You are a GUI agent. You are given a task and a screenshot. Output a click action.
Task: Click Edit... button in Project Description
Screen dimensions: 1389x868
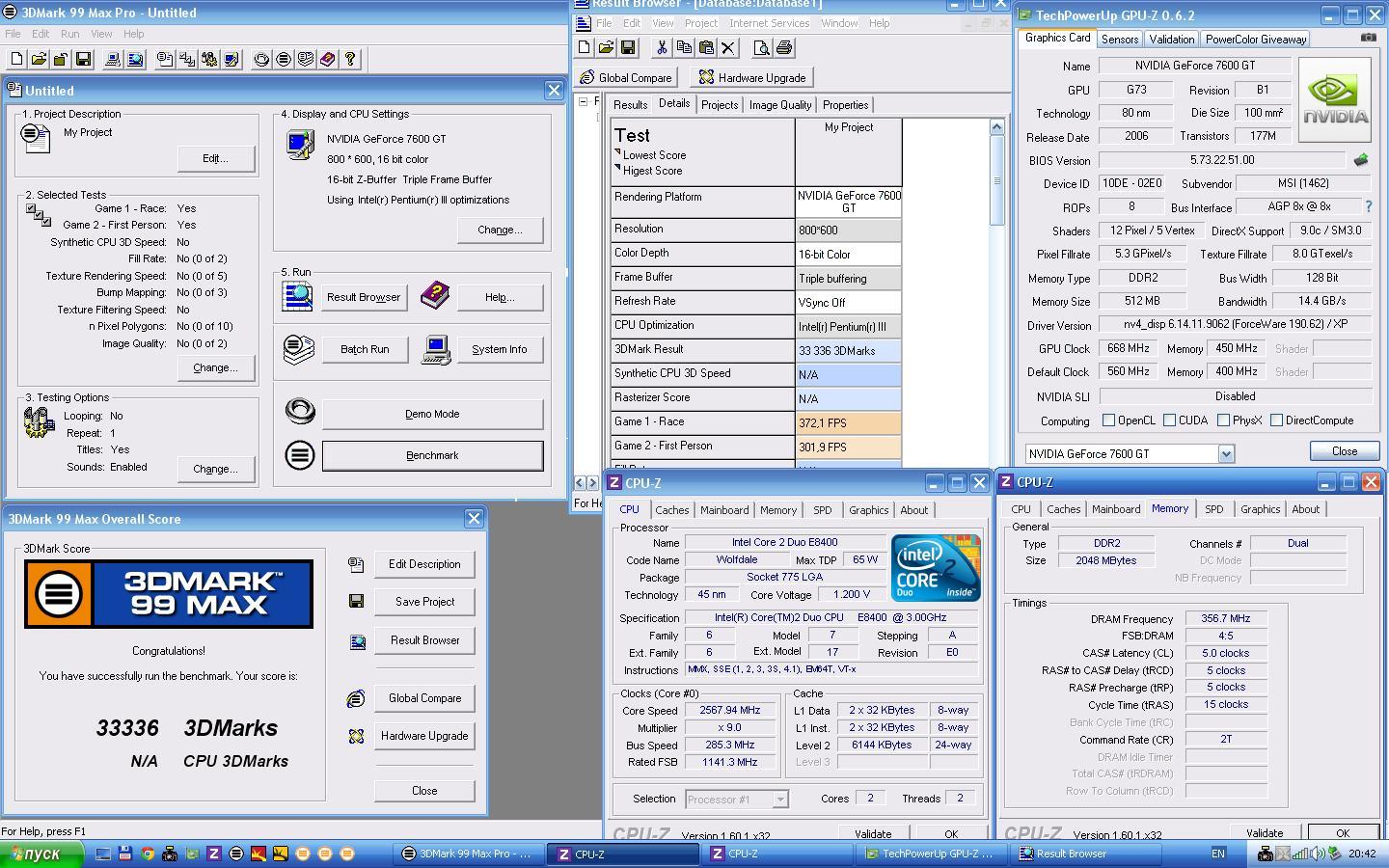coord(215,158)
